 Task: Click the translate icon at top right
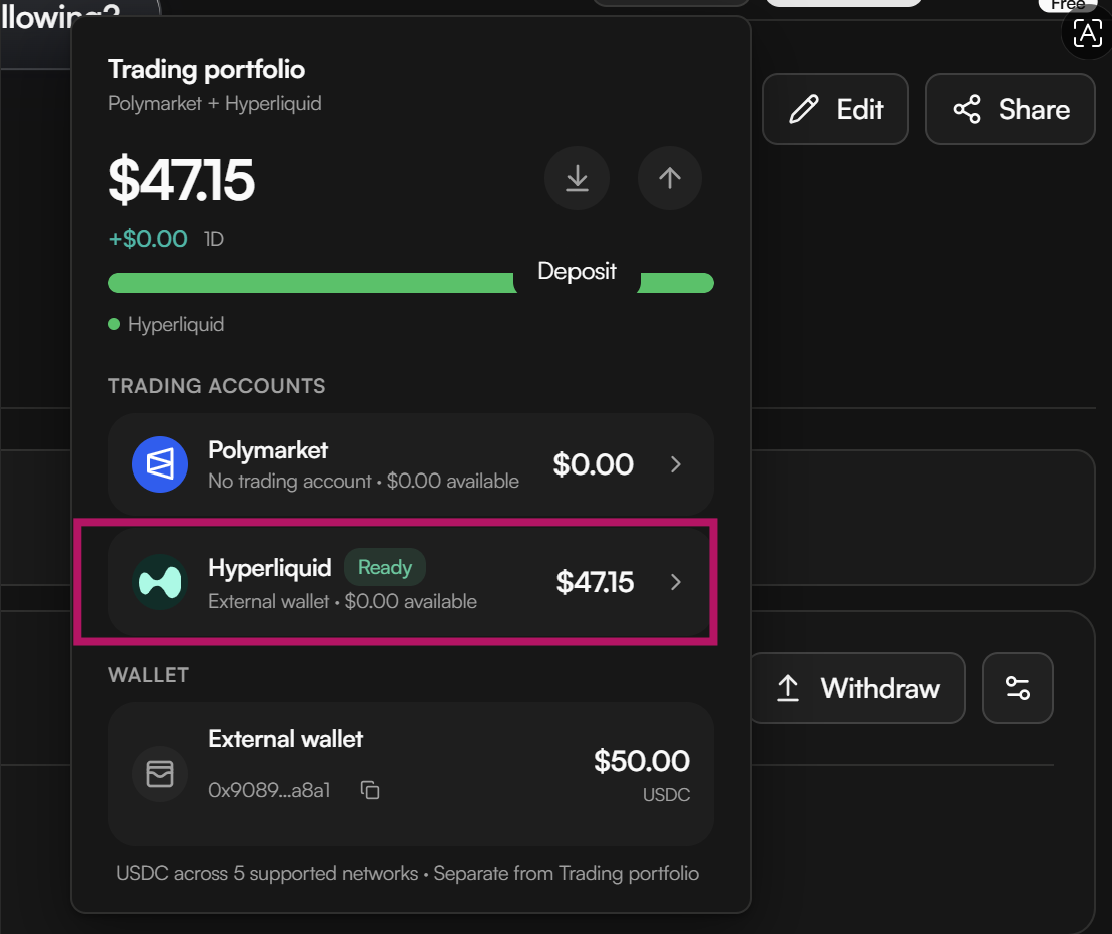point(1088,33)
